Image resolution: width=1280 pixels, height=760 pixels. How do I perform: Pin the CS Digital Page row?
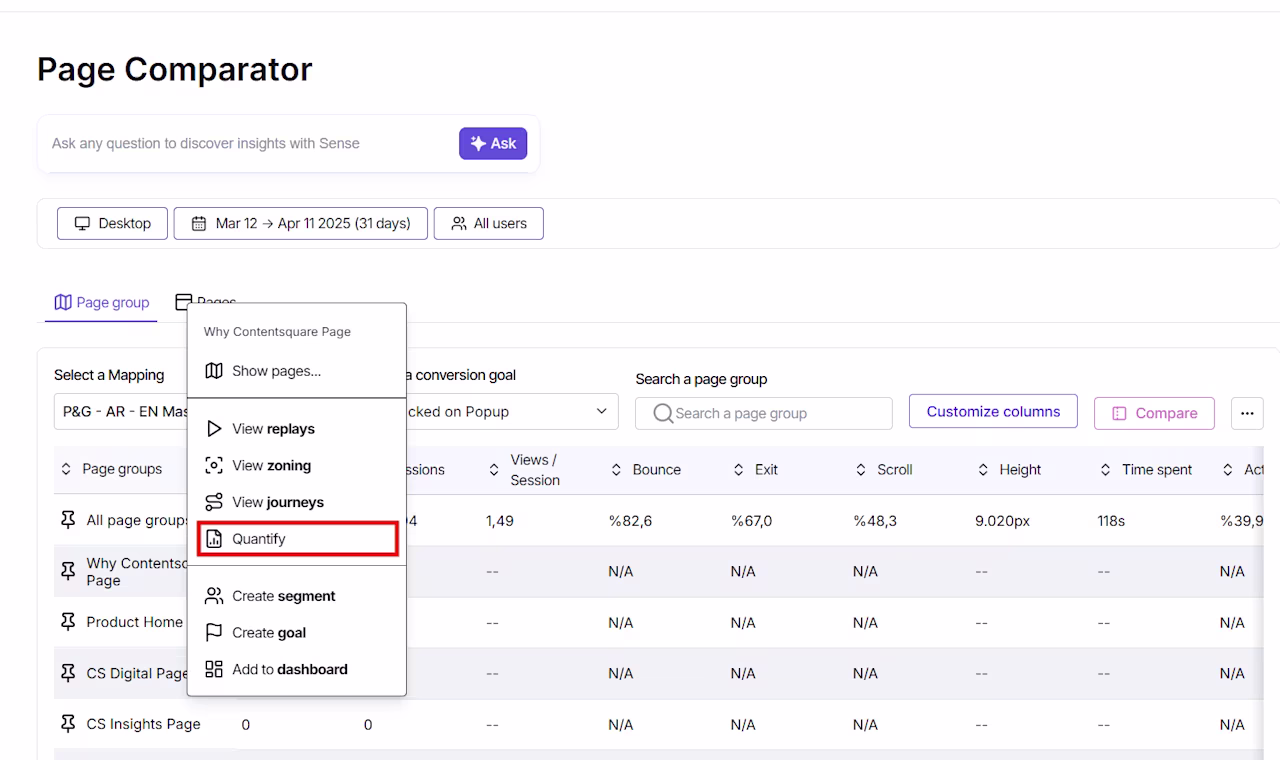(x=68, y=673)
